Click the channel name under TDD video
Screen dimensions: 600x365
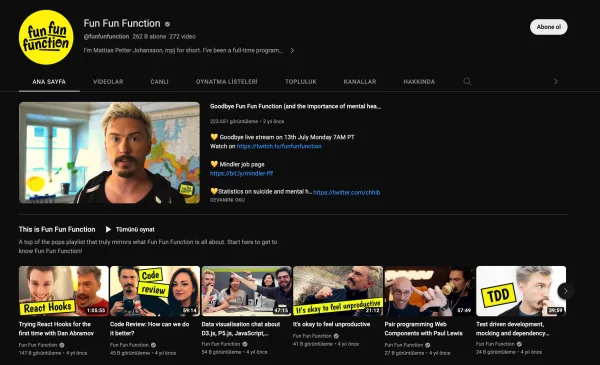[x=495, y=344]
